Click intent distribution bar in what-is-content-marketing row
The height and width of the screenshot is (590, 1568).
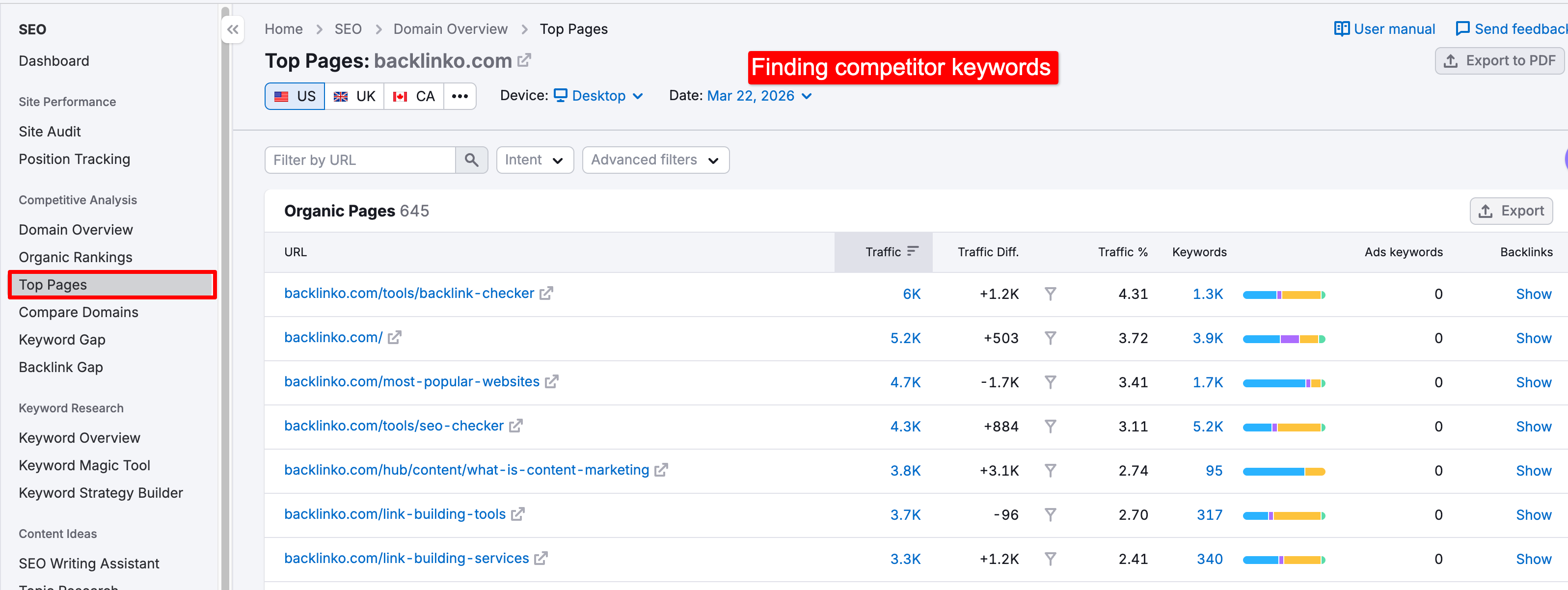pos(1284,471)
